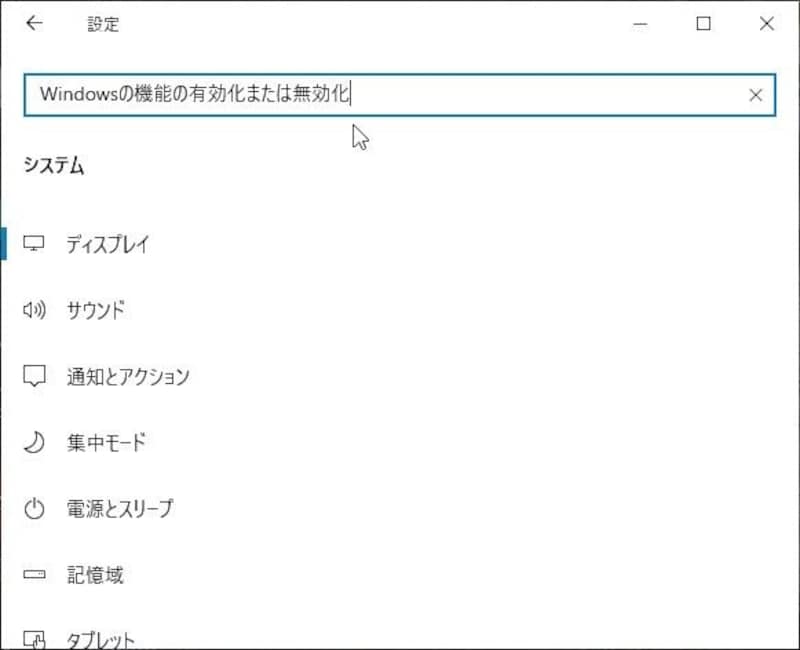800x650 pixels.
Task: Open サウンド settings
Action: pyautogui.click(x=100, y=309)
